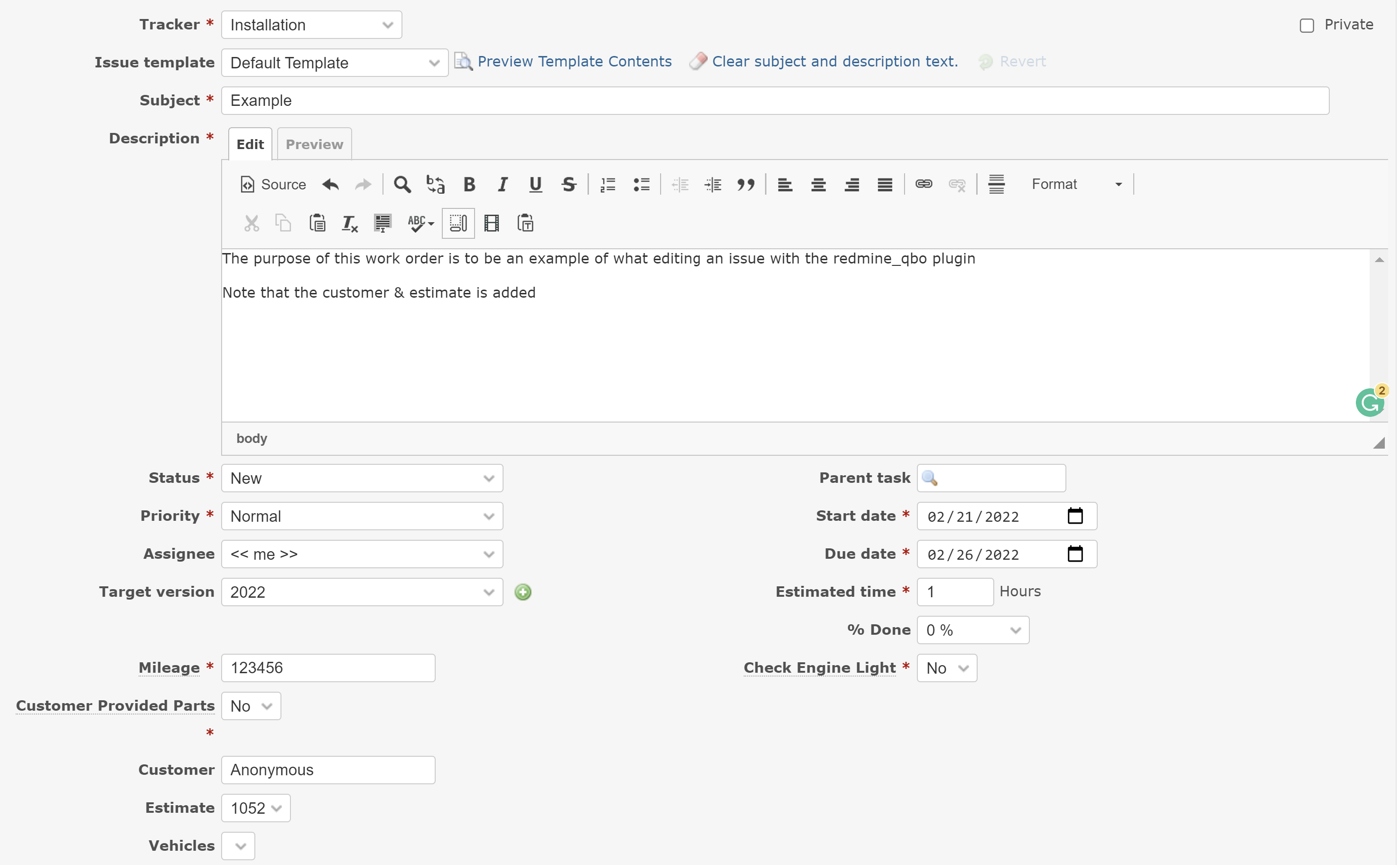Click the Bold formatting icon

[469, 184]
